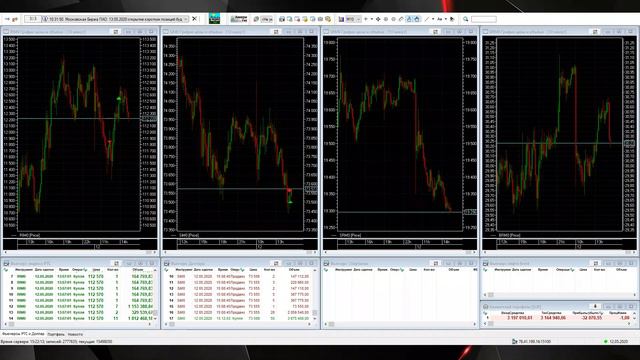The width and height of the screenshot is (640, 360).
Task: Click the server time text in the status bar
Action: (56, 341)
